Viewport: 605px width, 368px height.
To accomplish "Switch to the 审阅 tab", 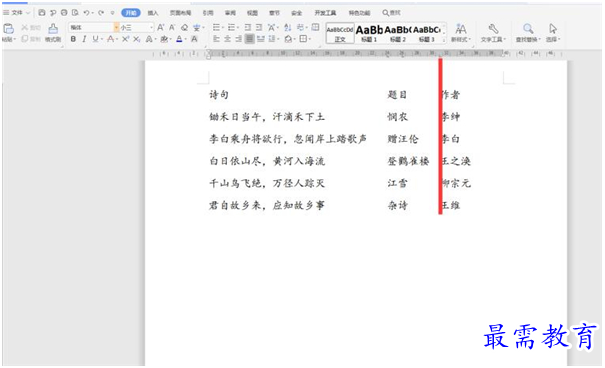I will pyautogui.click(x=230, y=13).
